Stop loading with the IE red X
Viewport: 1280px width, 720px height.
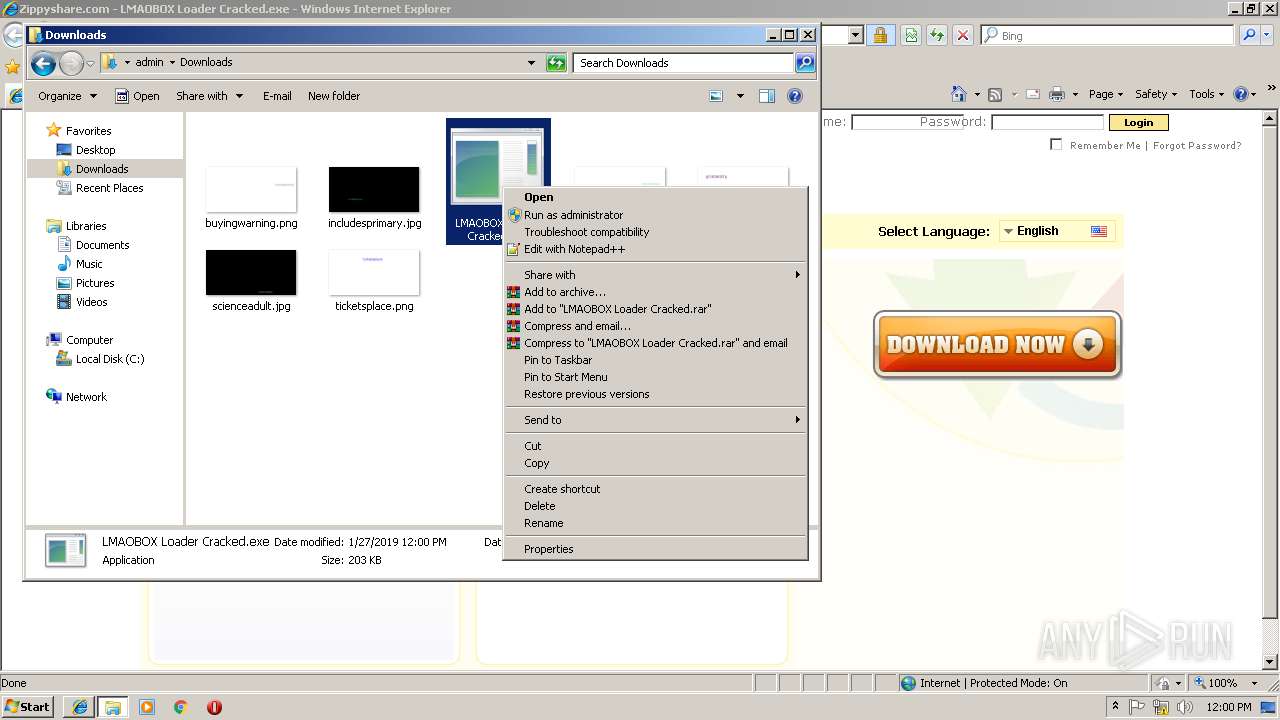[963, 35]
